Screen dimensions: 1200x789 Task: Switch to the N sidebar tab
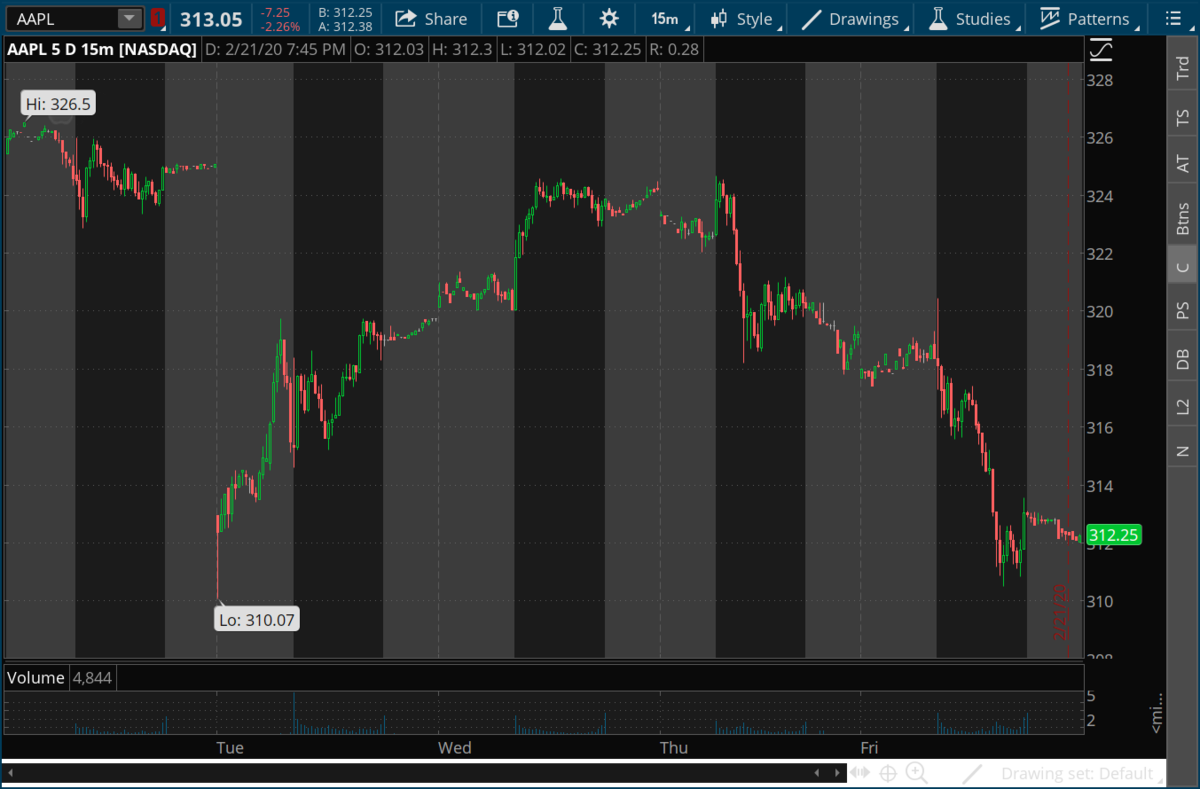click(x=1182, y=451)
